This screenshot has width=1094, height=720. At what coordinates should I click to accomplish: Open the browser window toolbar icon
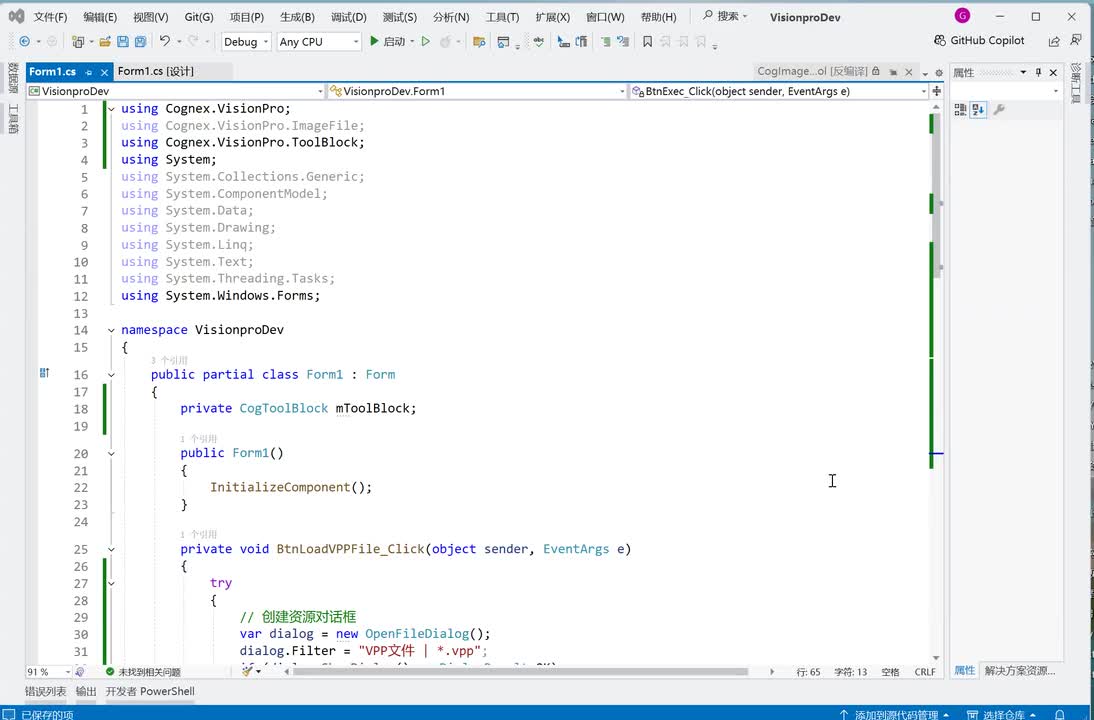click(x=503, y=42)
